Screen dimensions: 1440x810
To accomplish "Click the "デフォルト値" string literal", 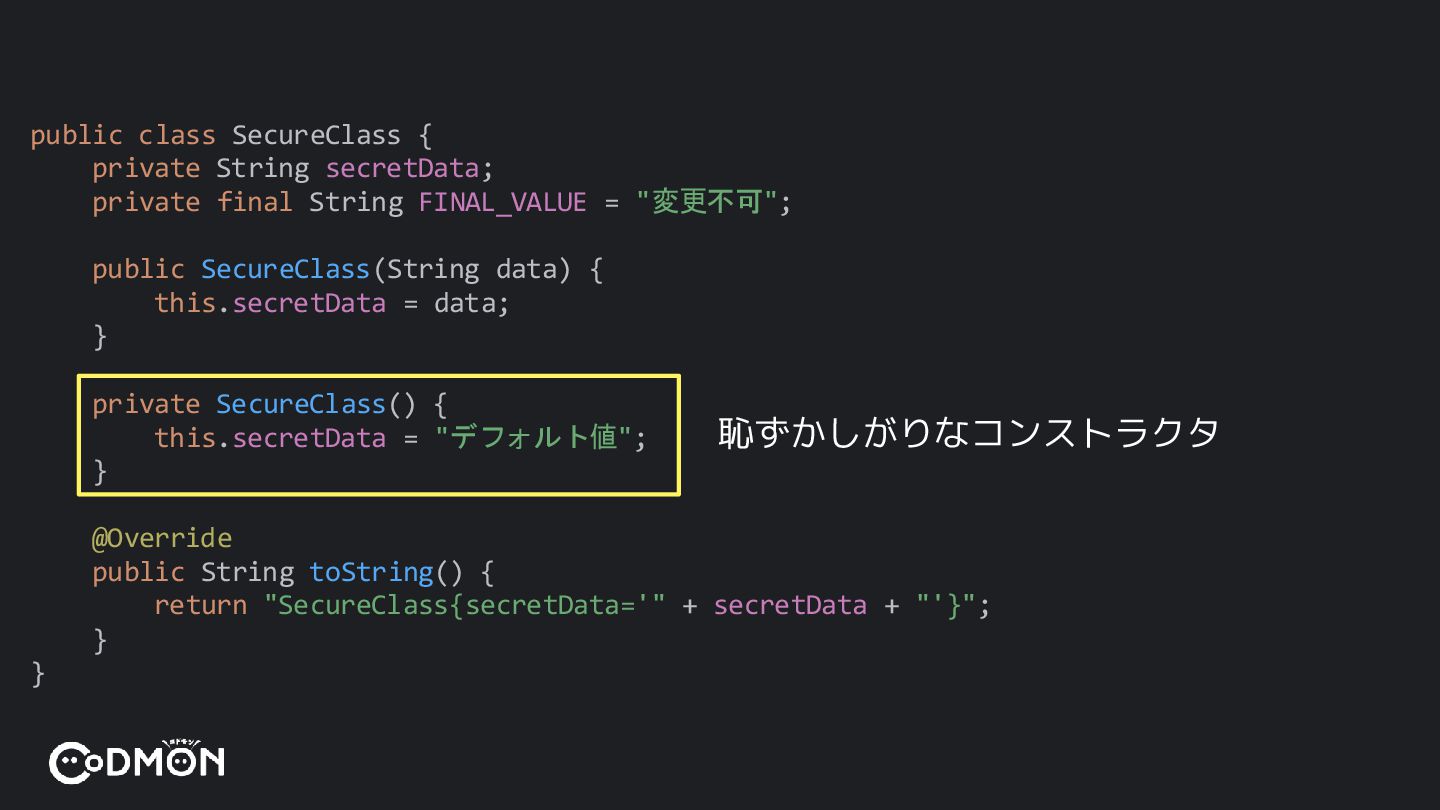I will click(x=534, y=437).
